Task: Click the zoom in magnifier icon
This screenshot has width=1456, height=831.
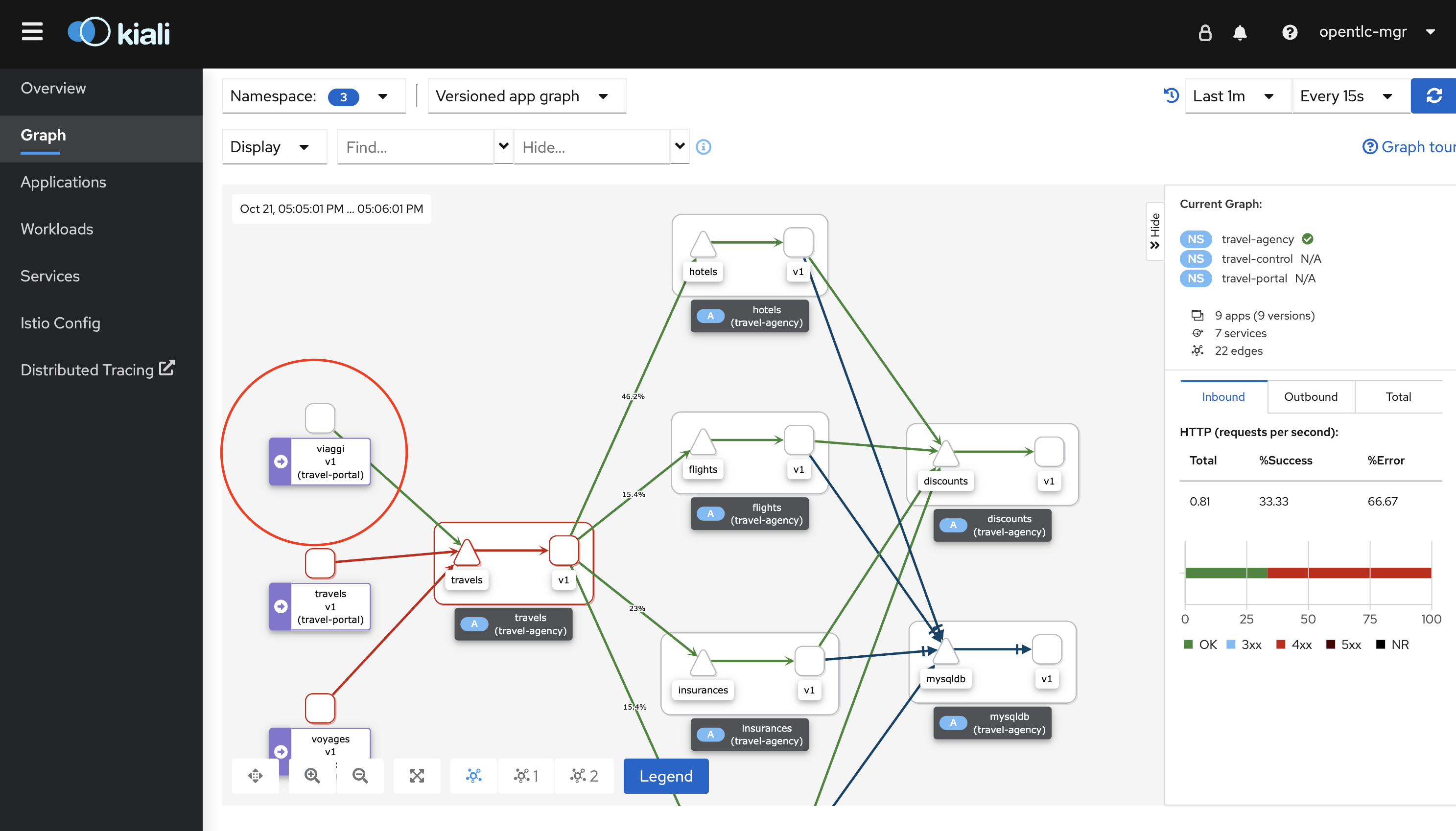Action: [x=312, y=776]
